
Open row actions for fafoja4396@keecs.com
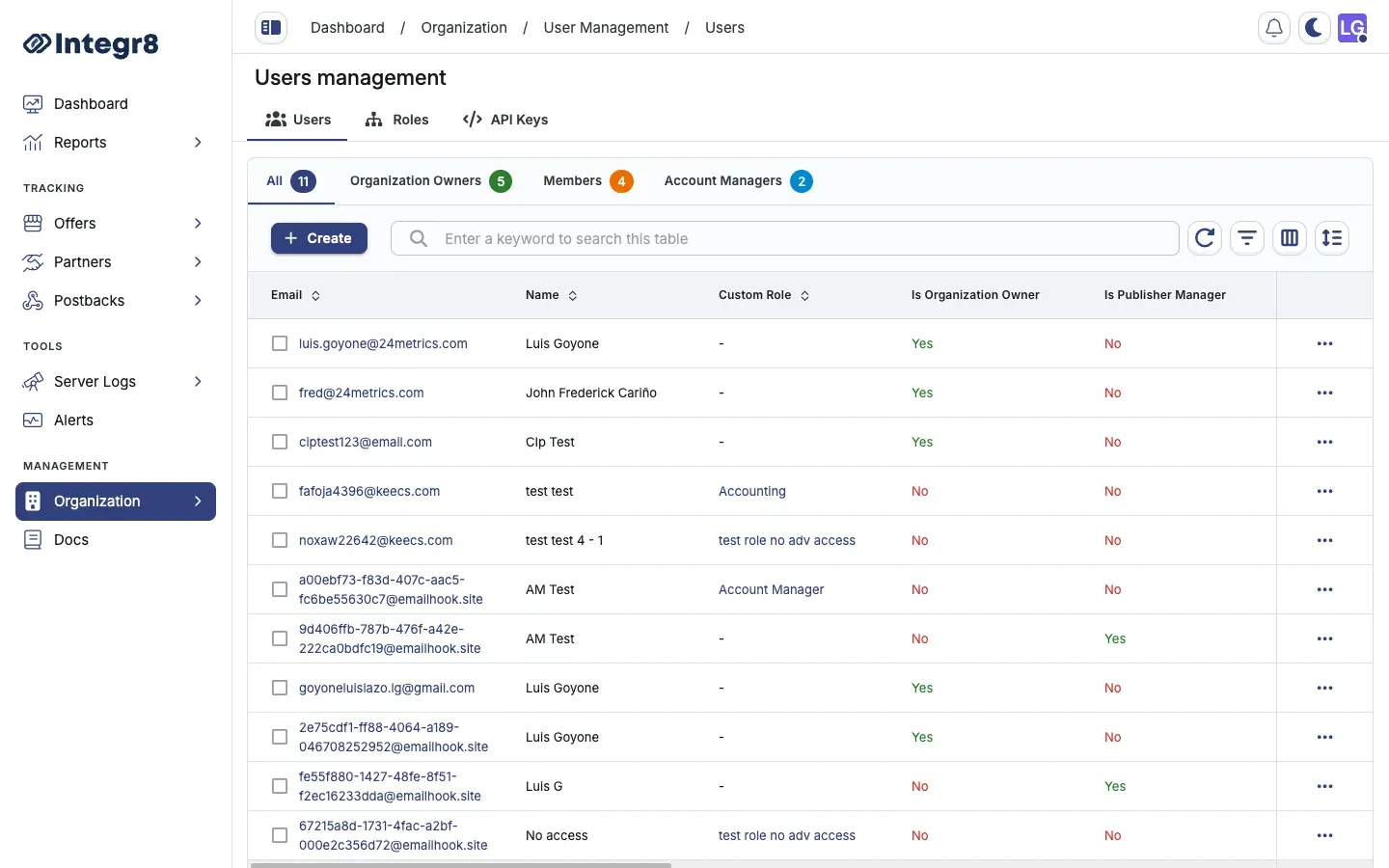point(1324,491)
